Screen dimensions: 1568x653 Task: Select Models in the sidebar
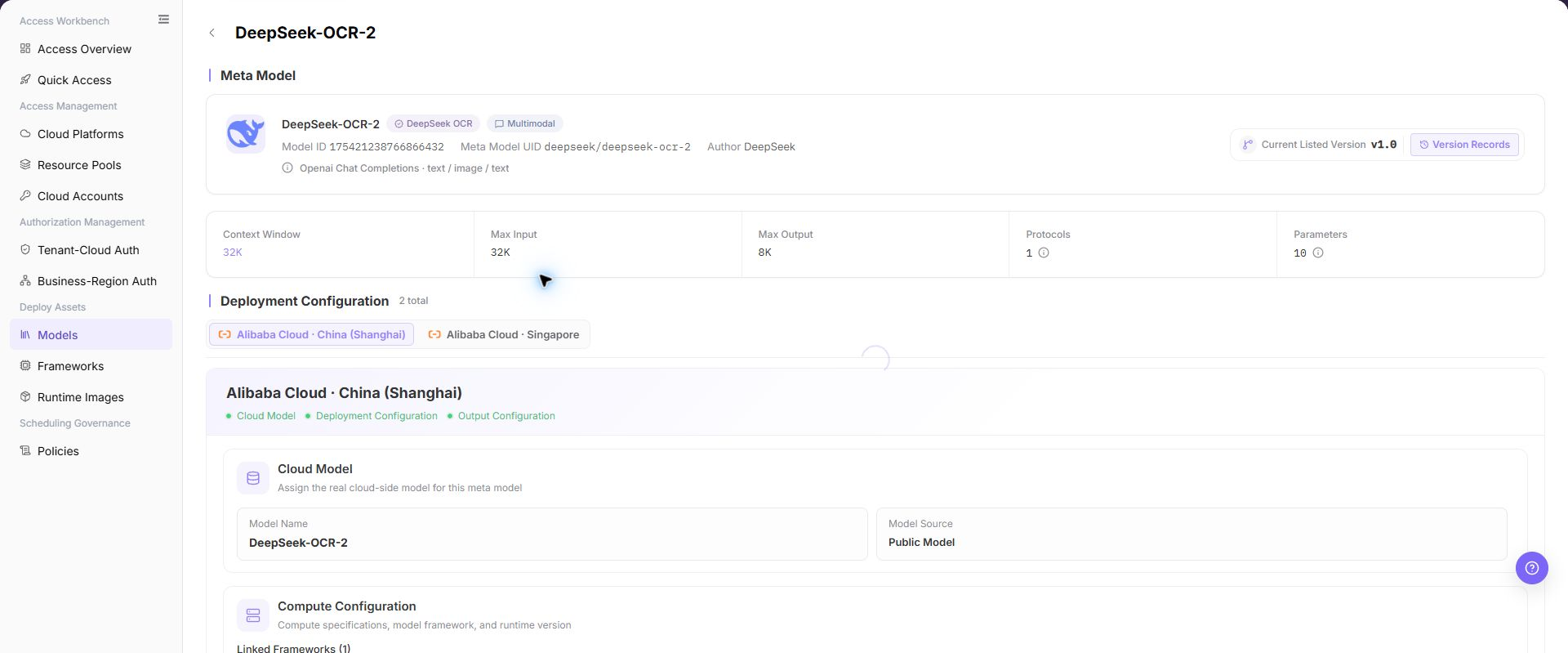[91, 335]
